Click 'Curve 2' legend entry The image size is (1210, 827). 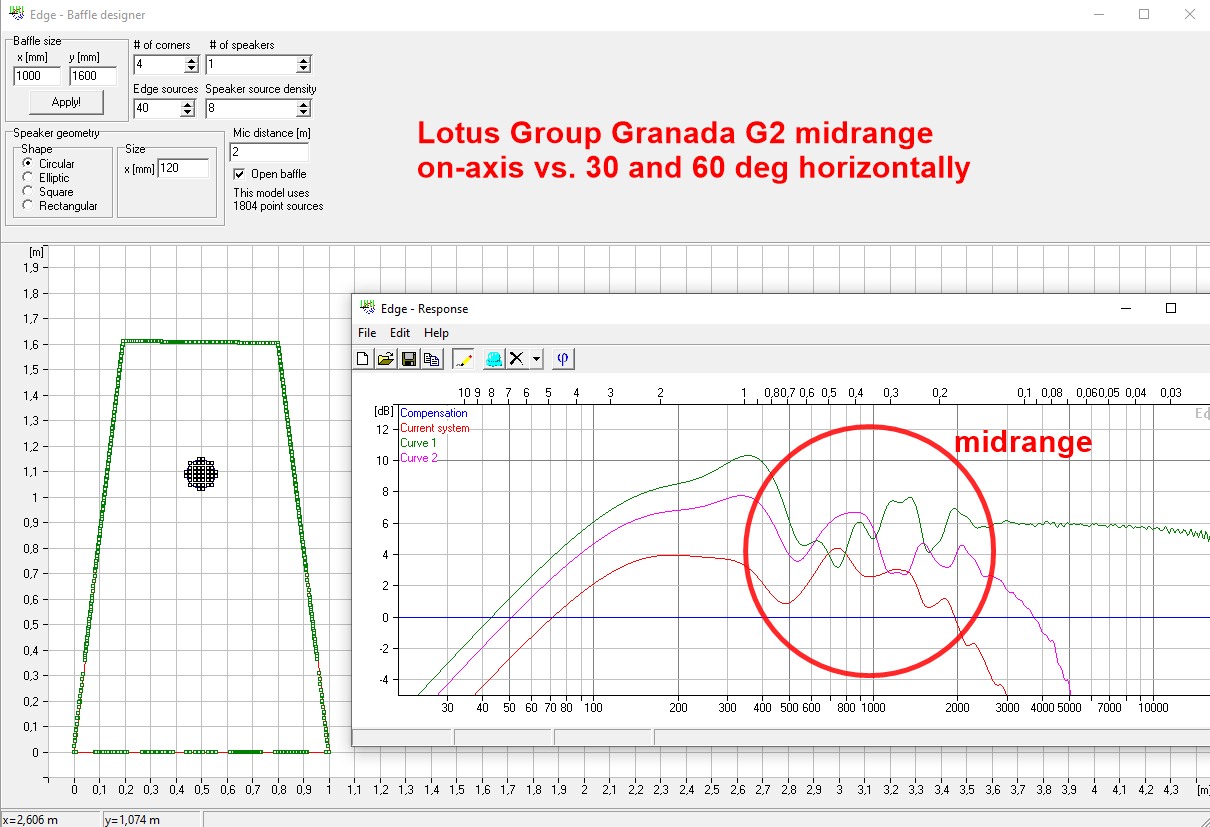pos(418,458)
